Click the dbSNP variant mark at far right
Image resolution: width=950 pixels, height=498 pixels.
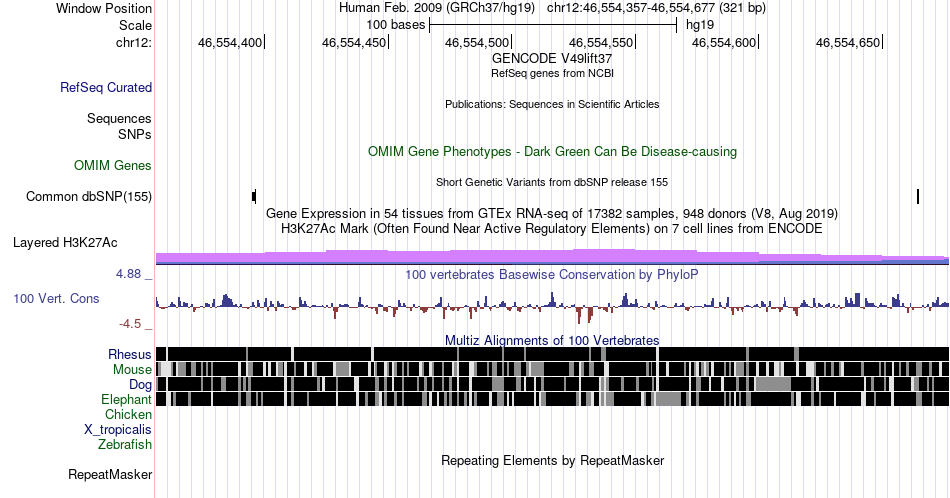(918, 196)
